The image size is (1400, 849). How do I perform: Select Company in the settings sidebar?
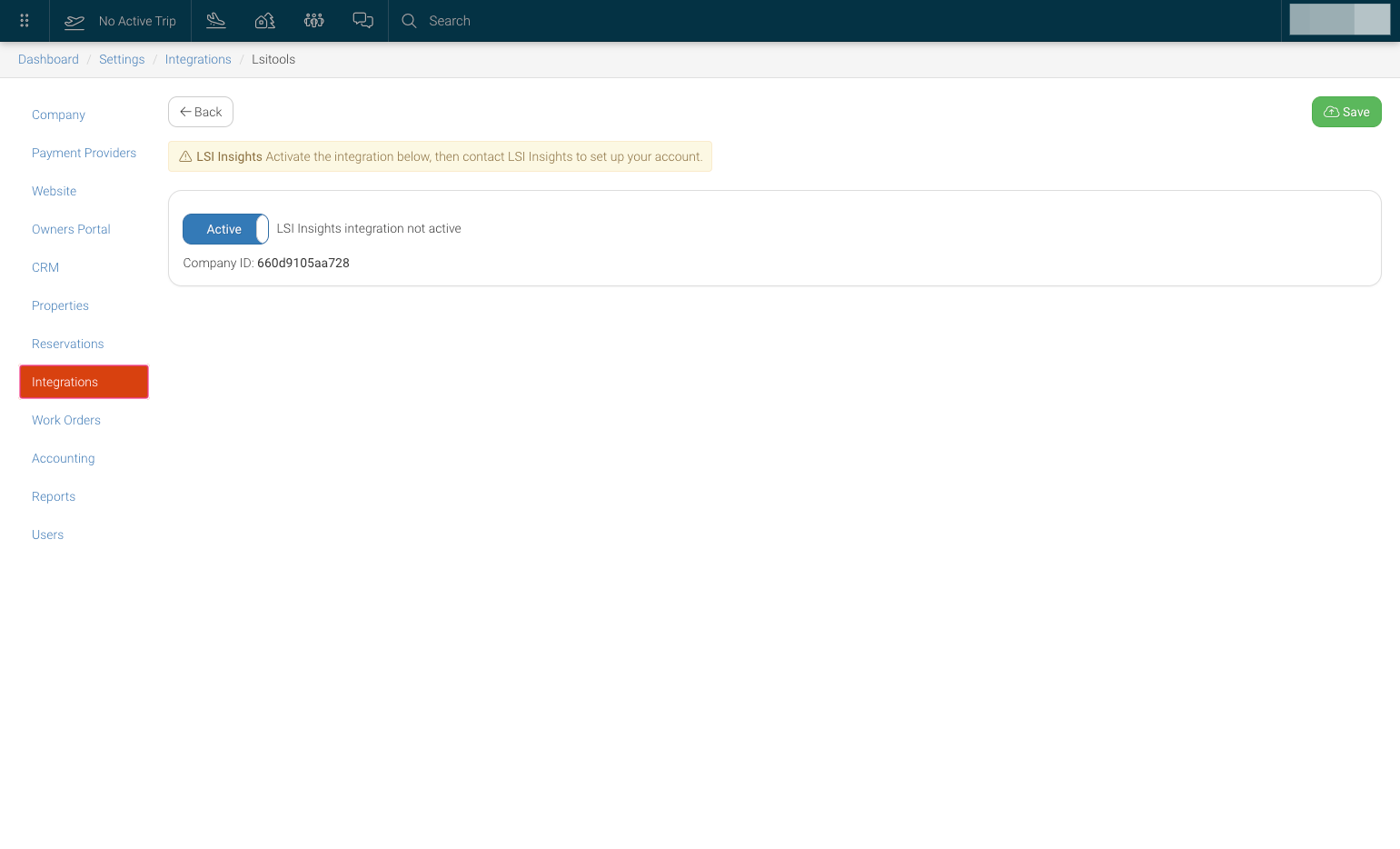pos(58,115)
